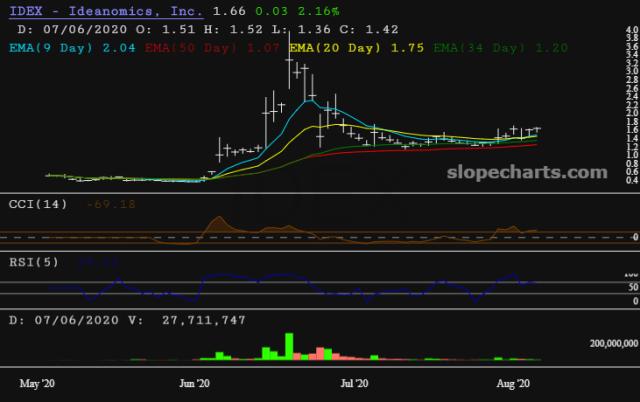Image resolution: width=640 pixels, height=402 pixels.
Task: Click the May '20 date axis label
Action: pyautogui.click(x=38, y=382)
